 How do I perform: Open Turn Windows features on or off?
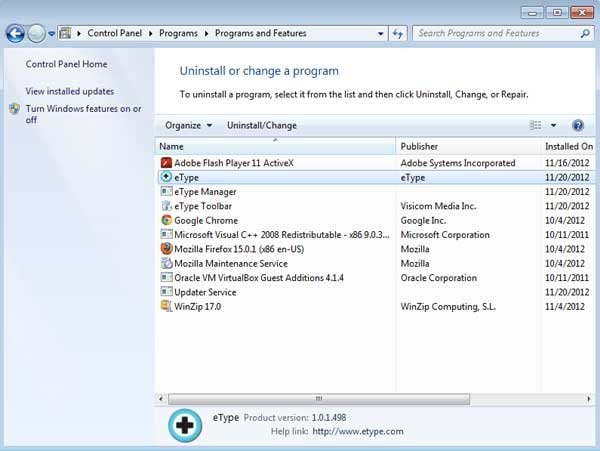(x=83, y=114)
